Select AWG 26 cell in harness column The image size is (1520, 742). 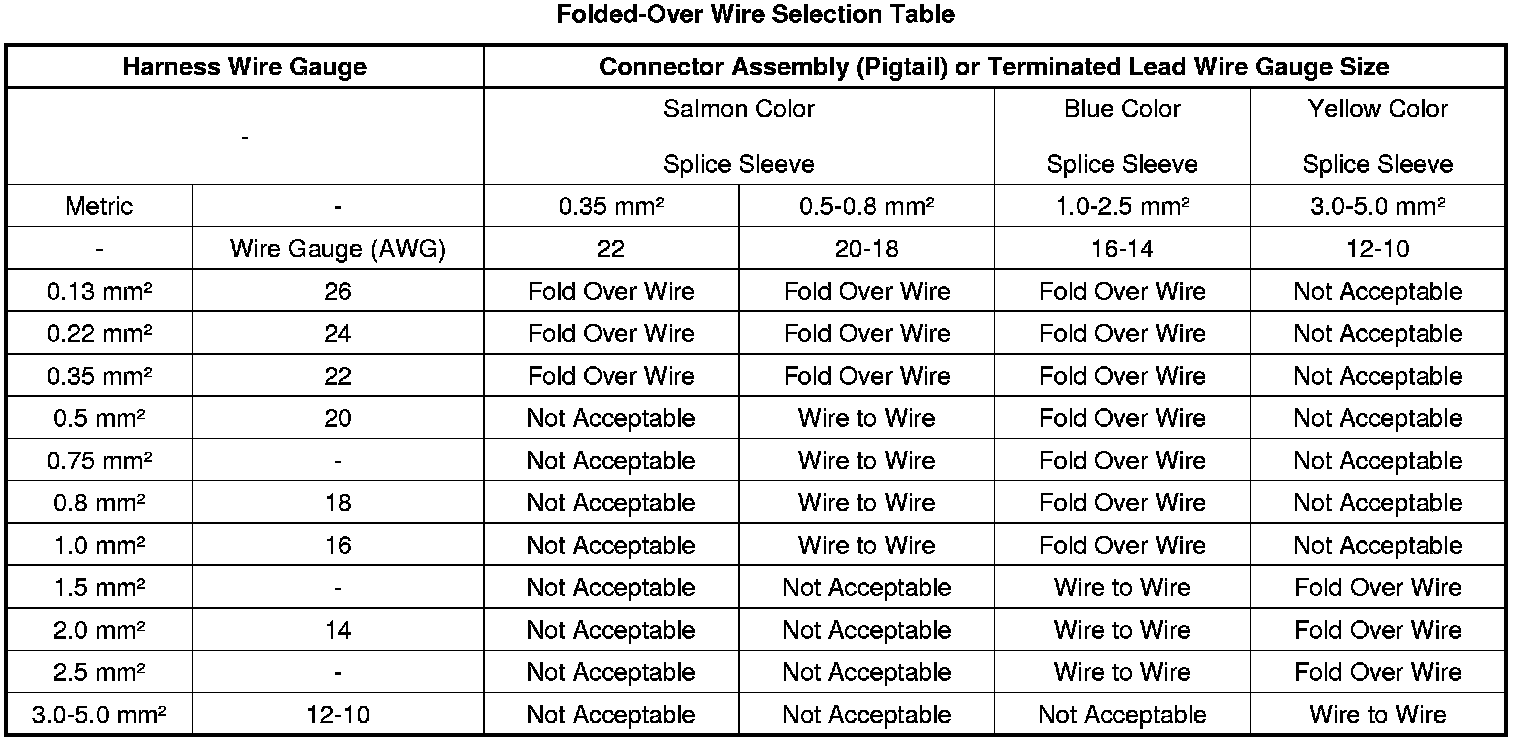click(338, 292)
